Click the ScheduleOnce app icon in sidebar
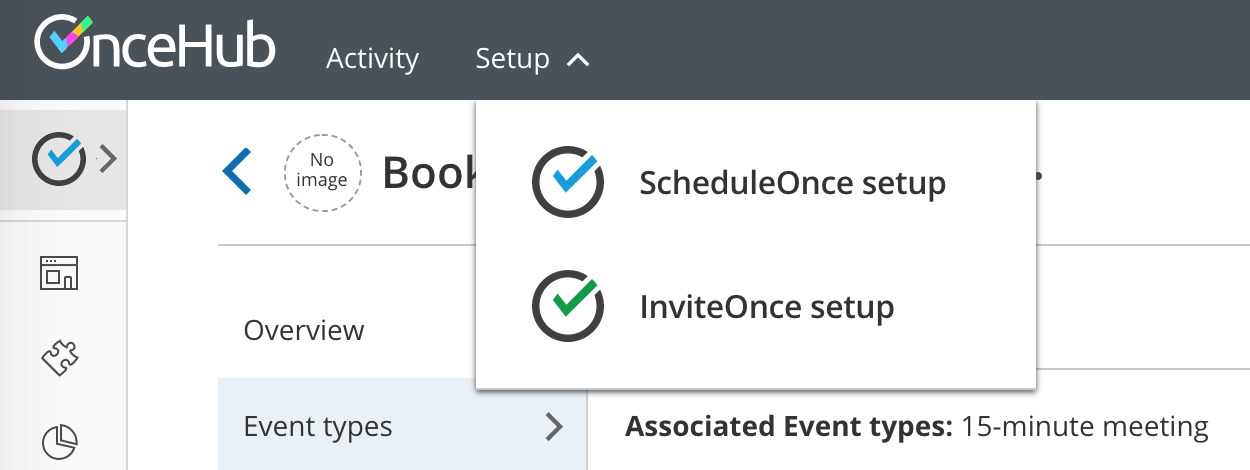The width and height of the screenshot is (1250, 470). coord(57,159)
